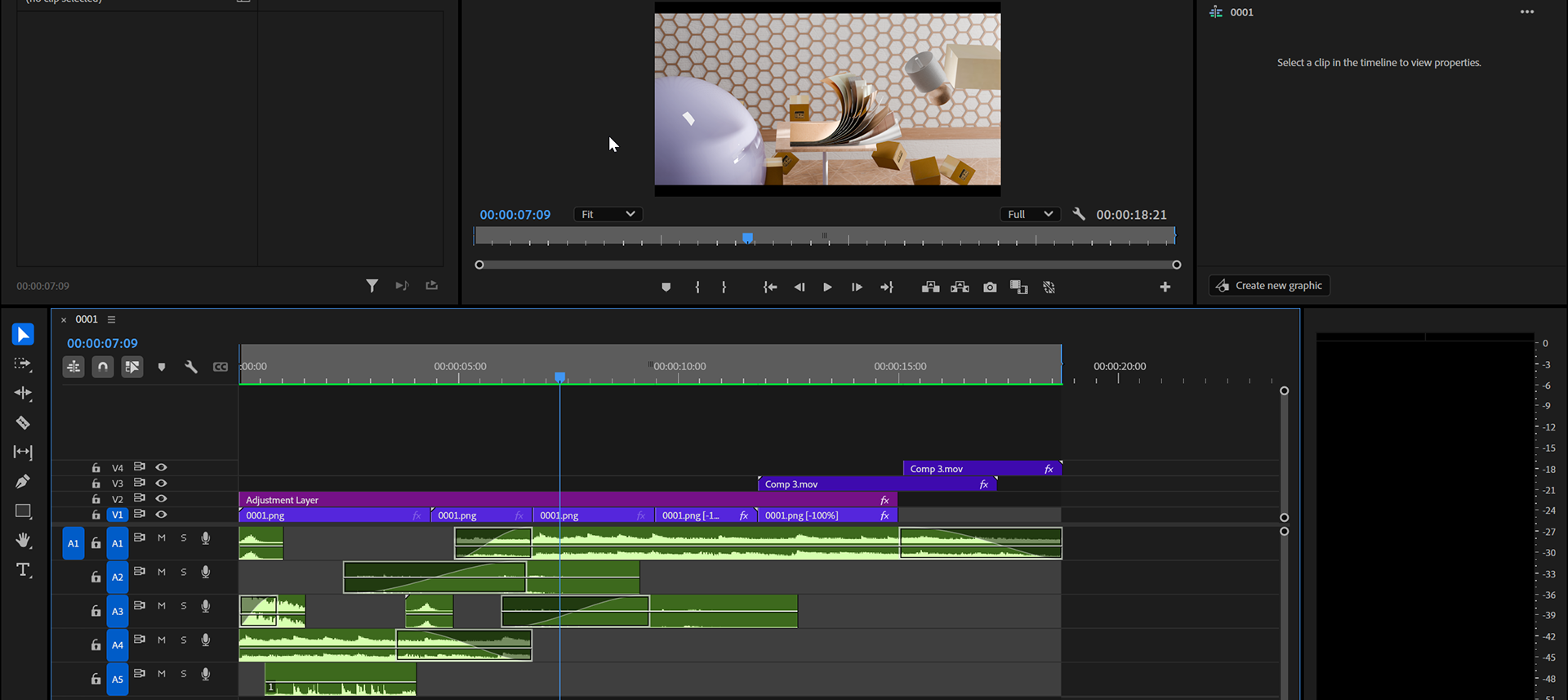This screenshot has height=700, width=1568.
Task: Select the Slip tool
Action: [23, 452]
